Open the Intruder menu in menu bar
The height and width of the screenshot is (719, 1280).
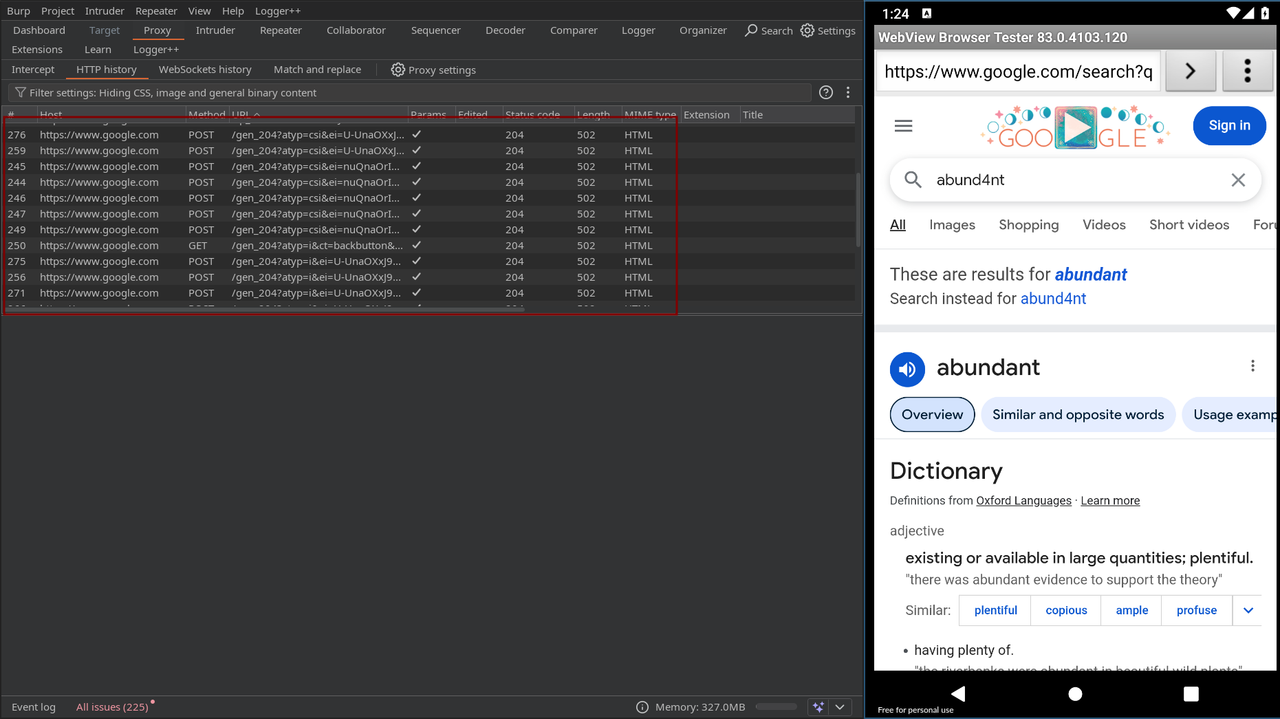[105, 11]
